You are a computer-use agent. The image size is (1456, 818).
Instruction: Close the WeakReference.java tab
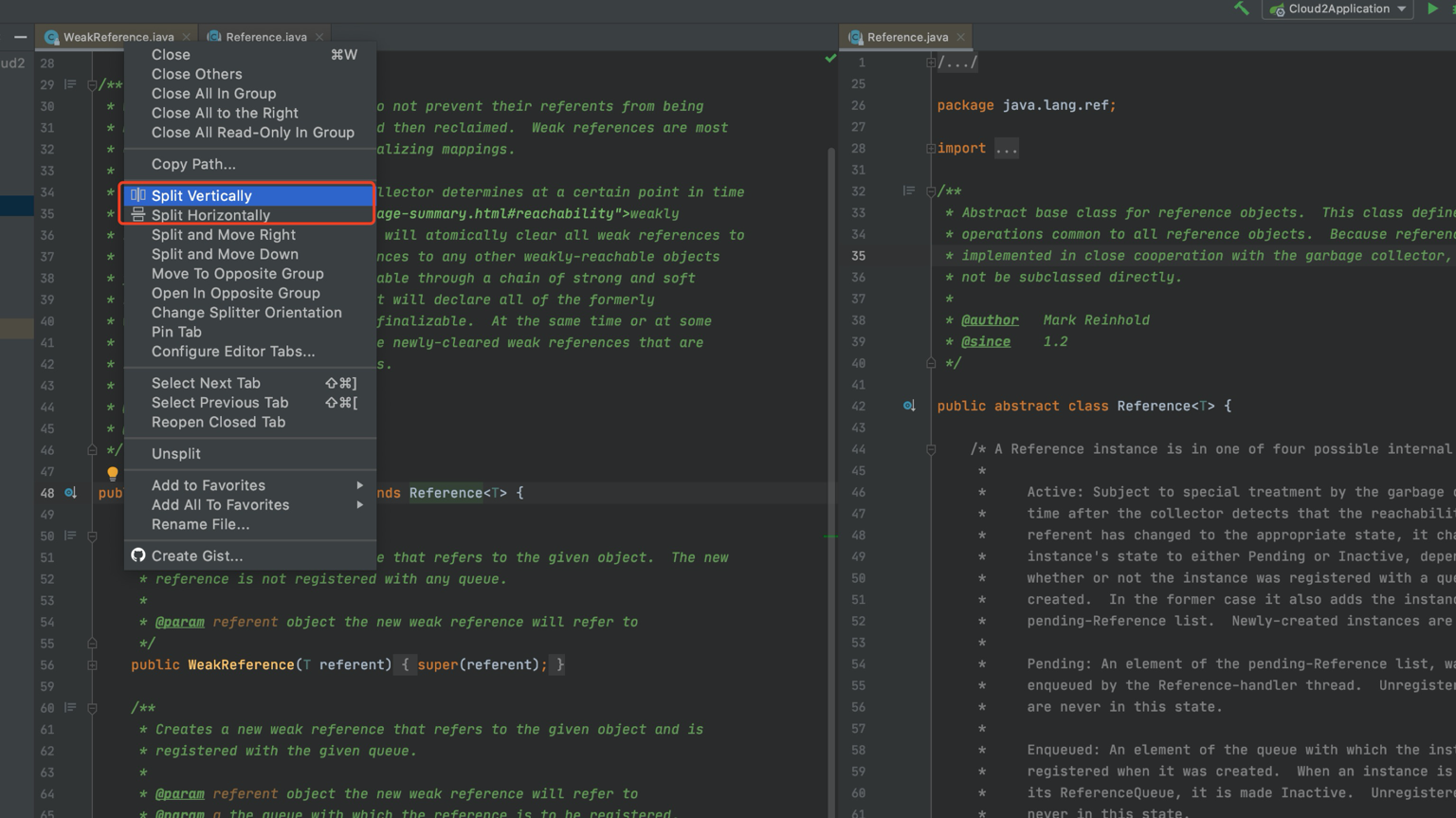tap(186, 37)
